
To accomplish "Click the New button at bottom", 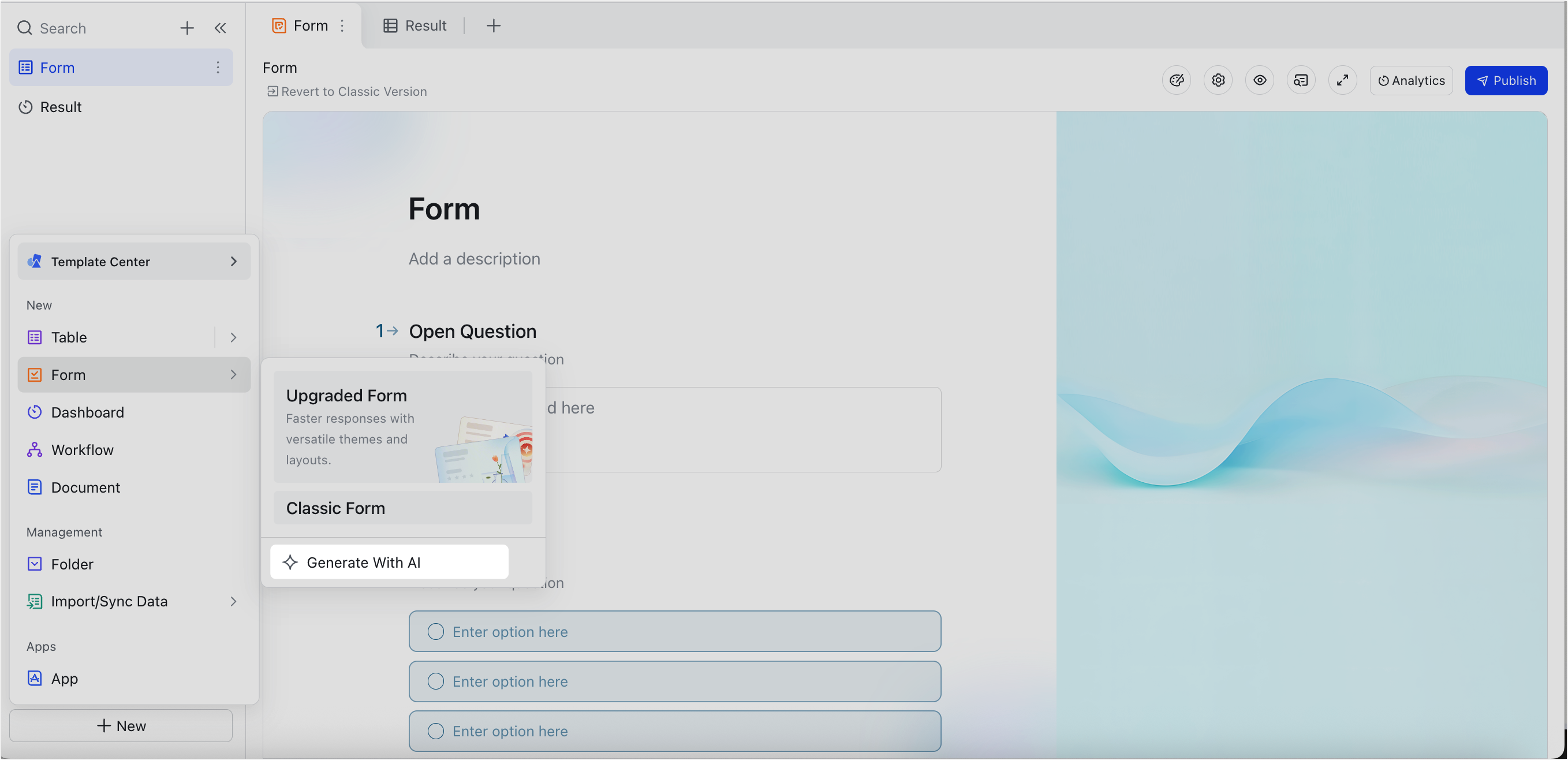I will pyautogui.click(x=121, y=727).
